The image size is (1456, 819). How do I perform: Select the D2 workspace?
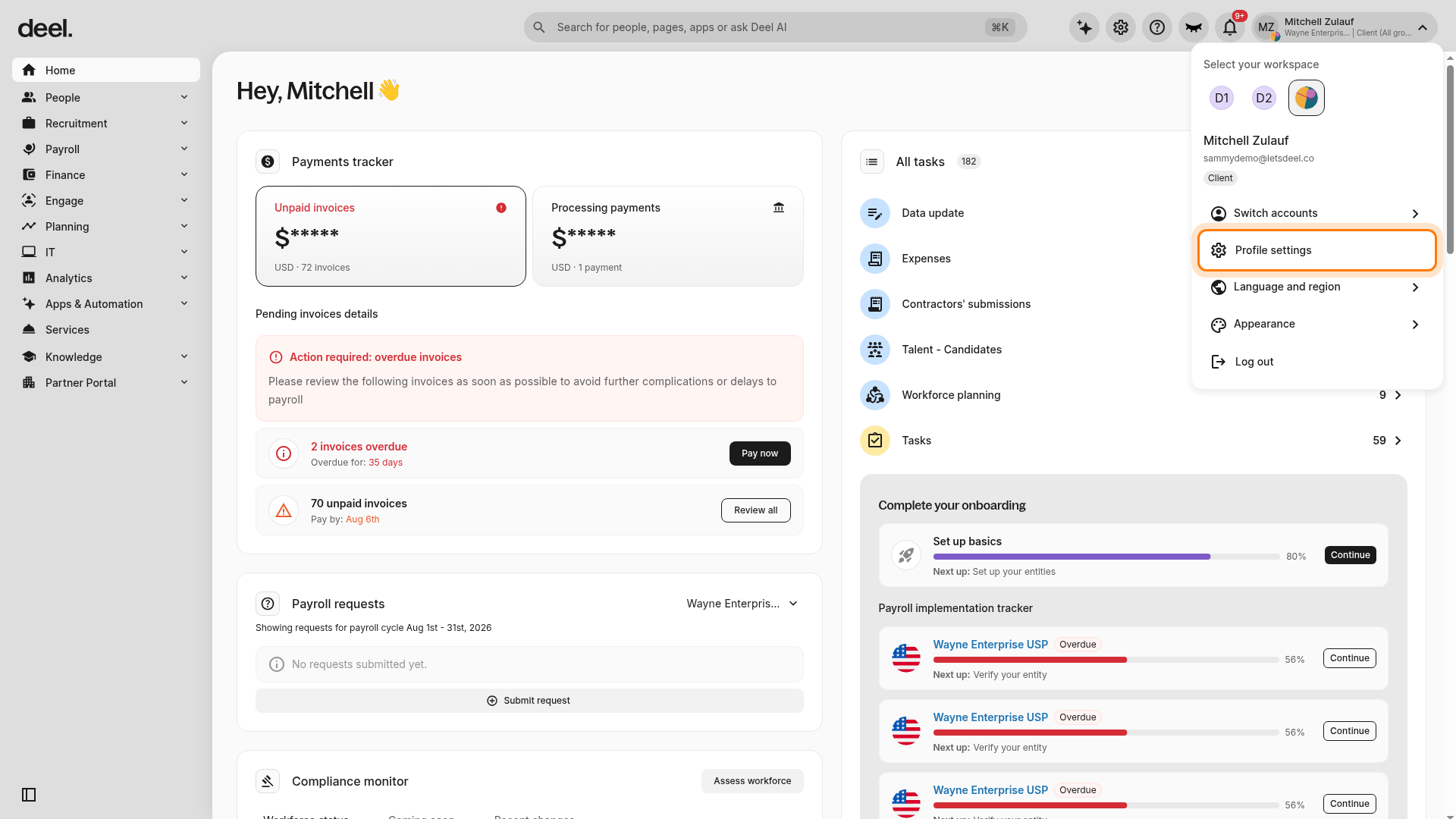coord(1264,98)
